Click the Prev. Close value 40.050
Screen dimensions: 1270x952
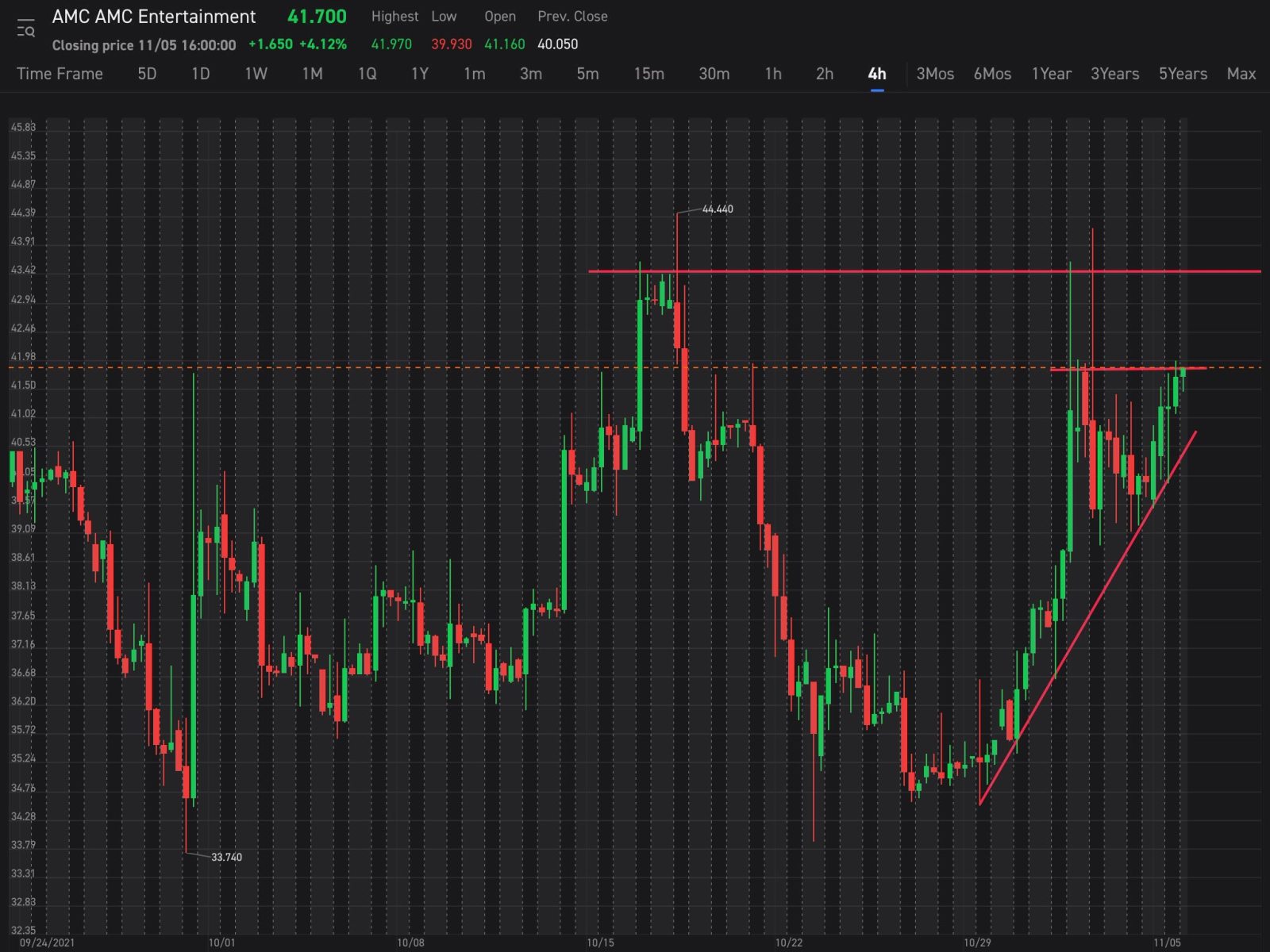coord(558,44)
